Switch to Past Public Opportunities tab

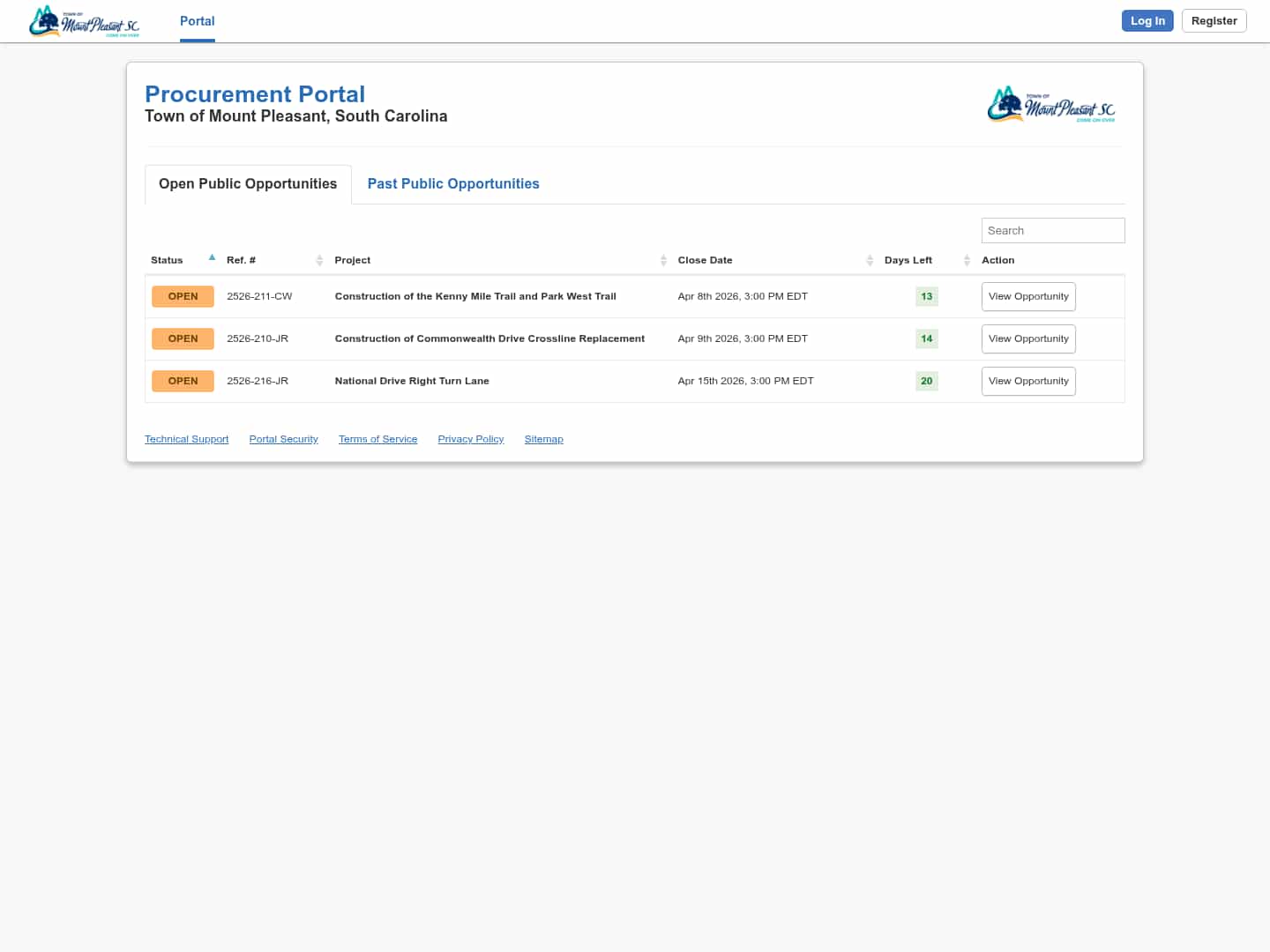(x=452, y=184)
